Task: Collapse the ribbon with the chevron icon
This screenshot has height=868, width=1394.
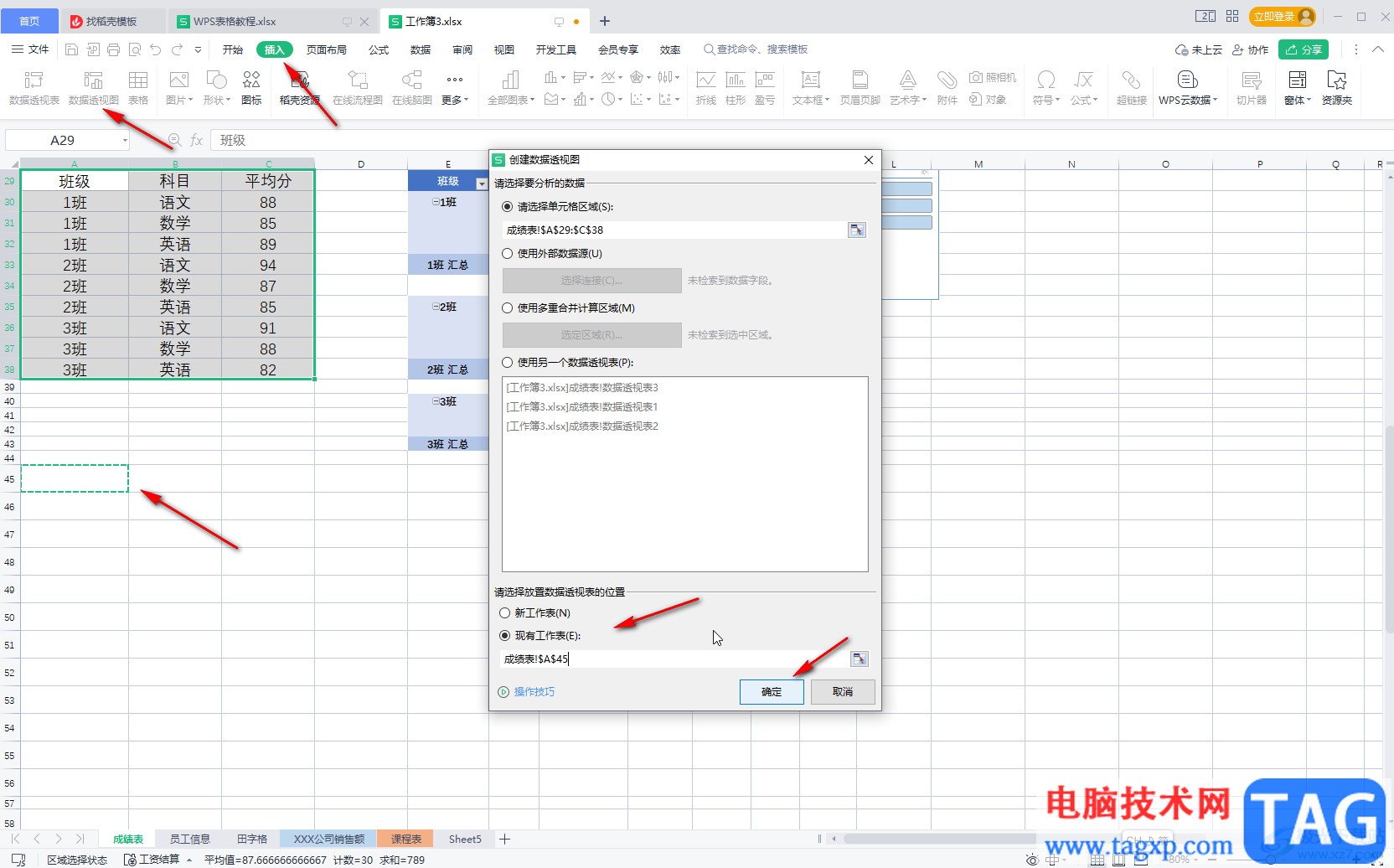Action: click(1377, 49)
